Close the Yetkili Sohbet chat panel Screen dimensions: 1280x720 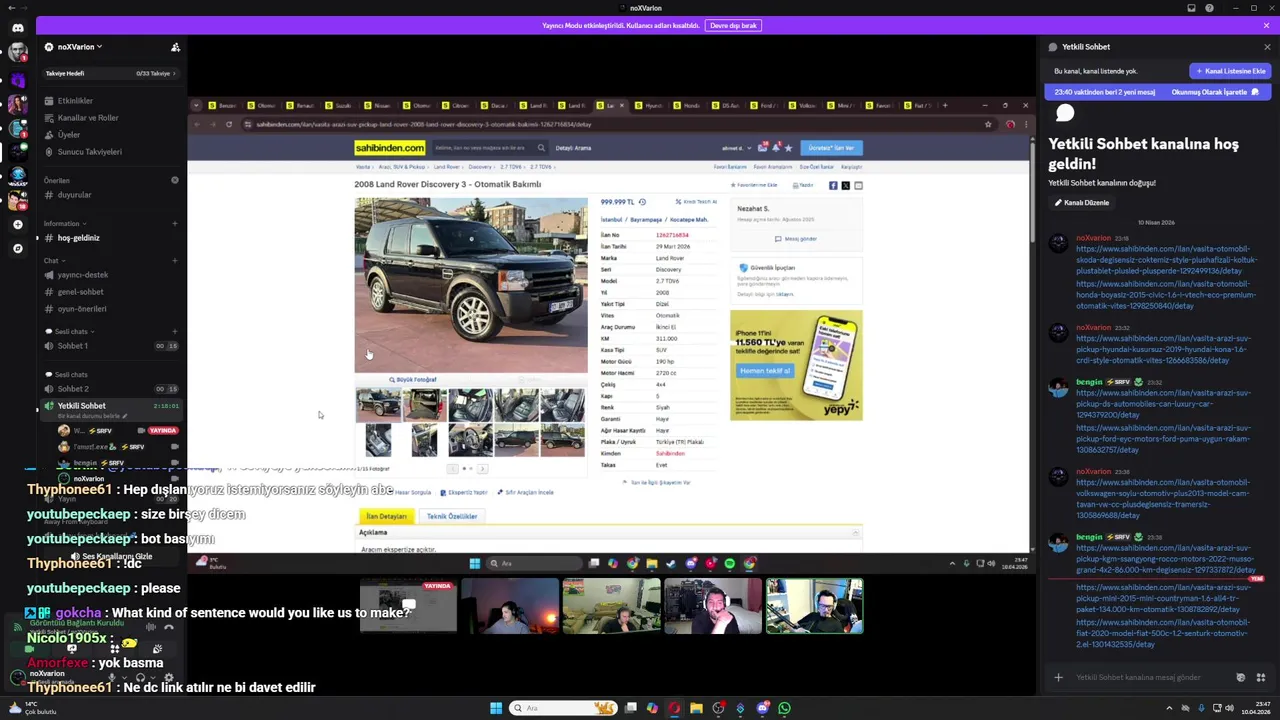(x=1267, y=47)
